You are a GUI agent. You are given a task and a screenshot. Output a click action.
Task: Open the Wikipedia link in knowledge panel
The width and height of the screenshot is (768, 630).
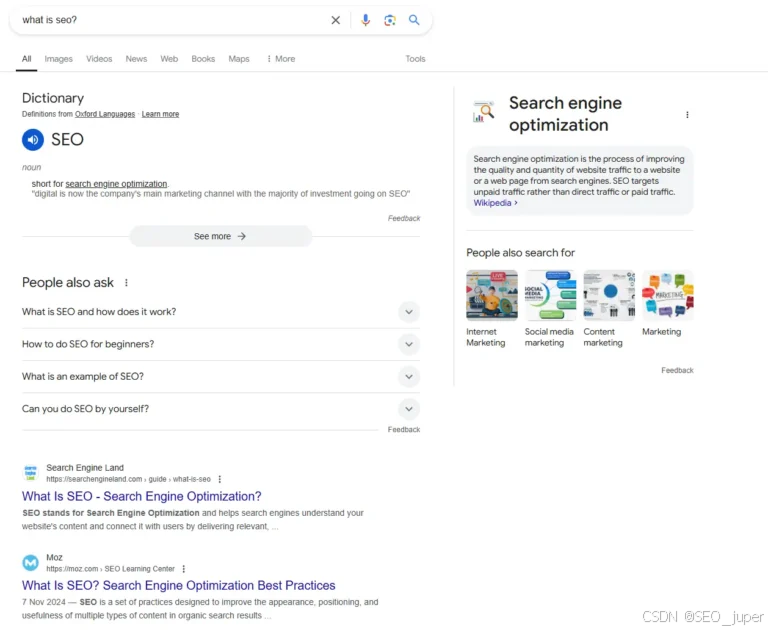pyautogui.click(x=495, y=203)
